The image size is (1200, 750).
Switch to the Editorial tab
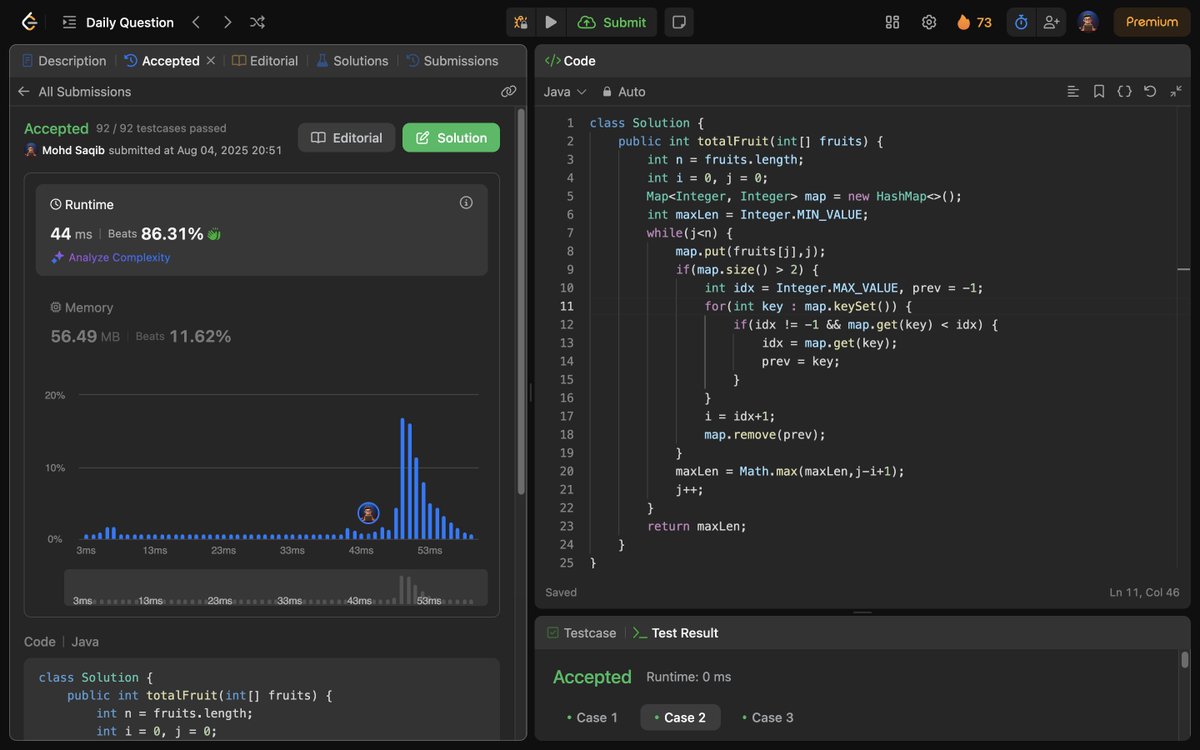click(265, 61)
